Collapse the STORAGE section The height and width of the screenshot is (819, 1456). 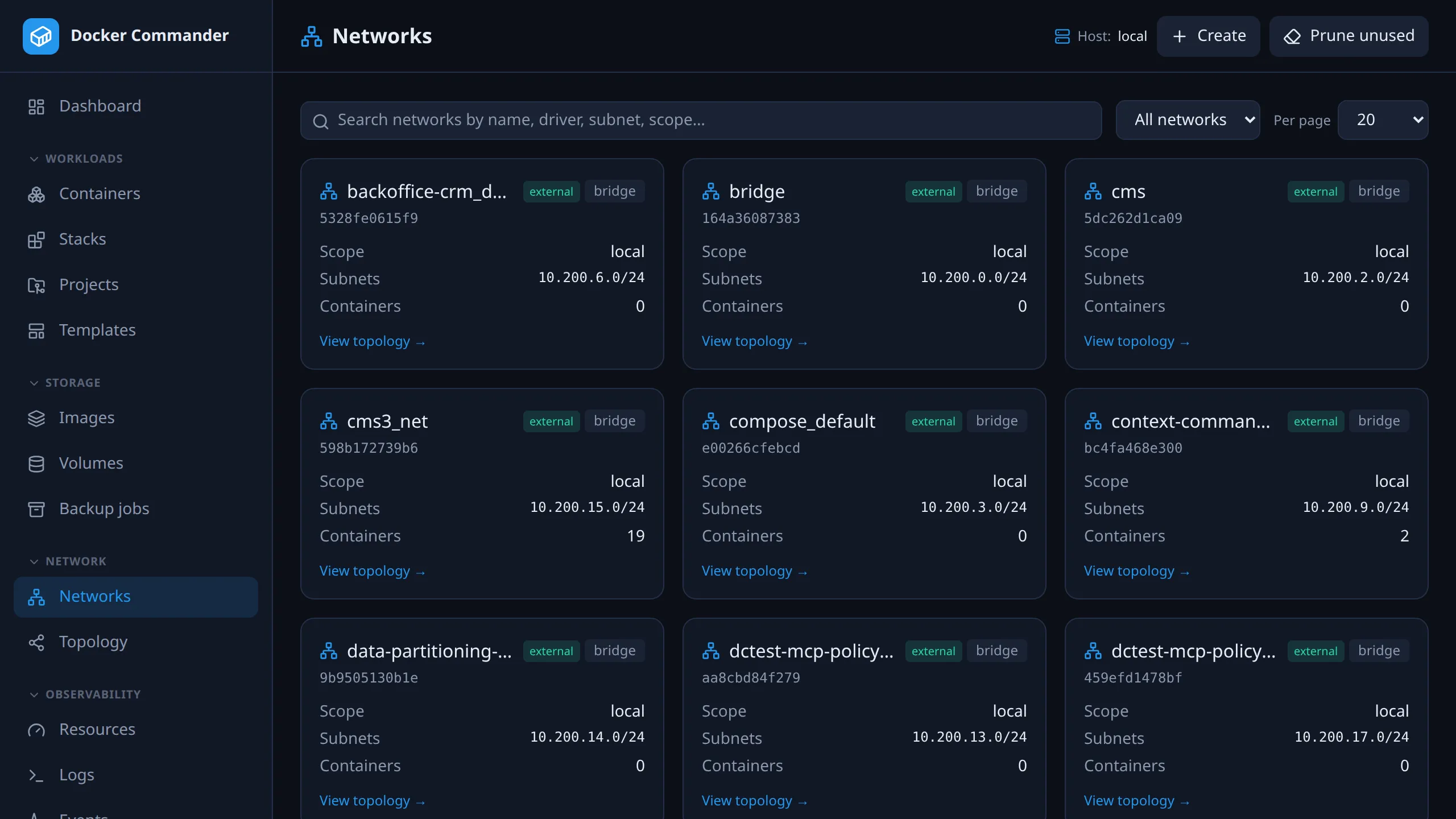[65, 383]
